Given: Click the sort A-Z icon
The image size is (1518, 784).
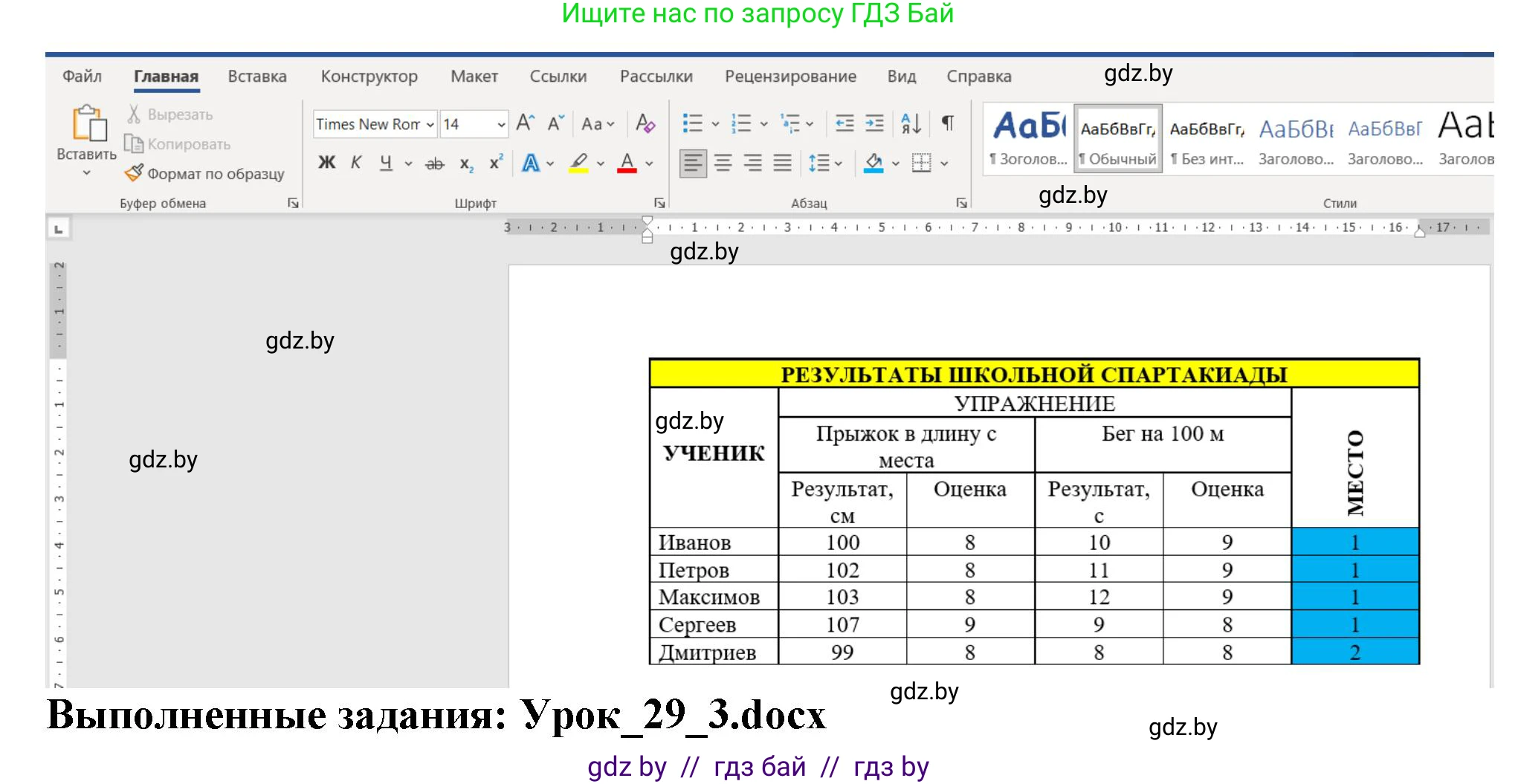Looking at the screenshot, I should 911,123.
